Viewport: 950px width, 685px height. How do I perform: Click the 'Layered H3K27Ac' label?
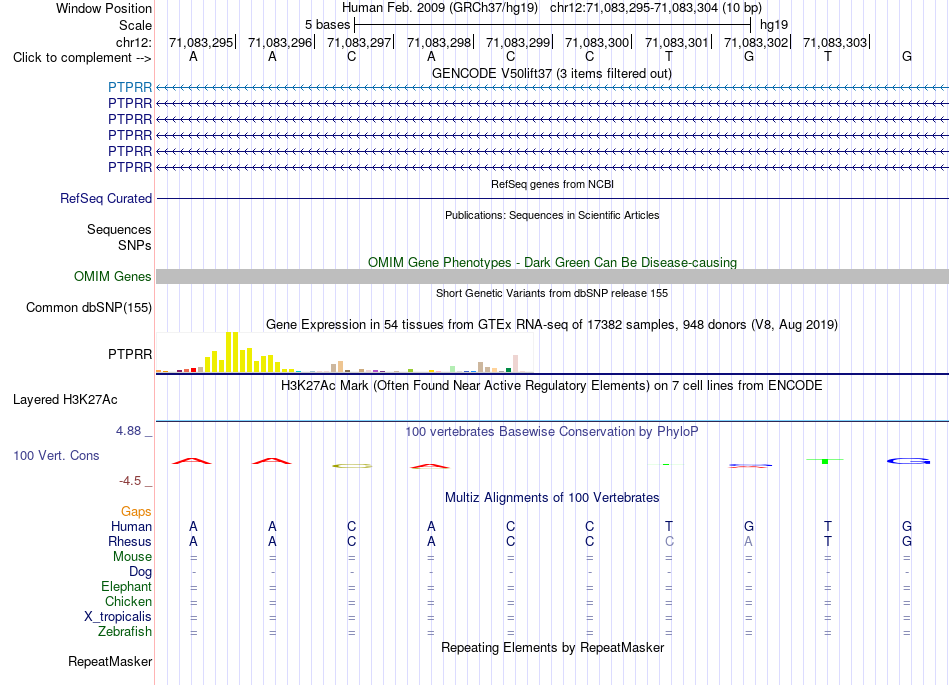(x=65, y=400)
